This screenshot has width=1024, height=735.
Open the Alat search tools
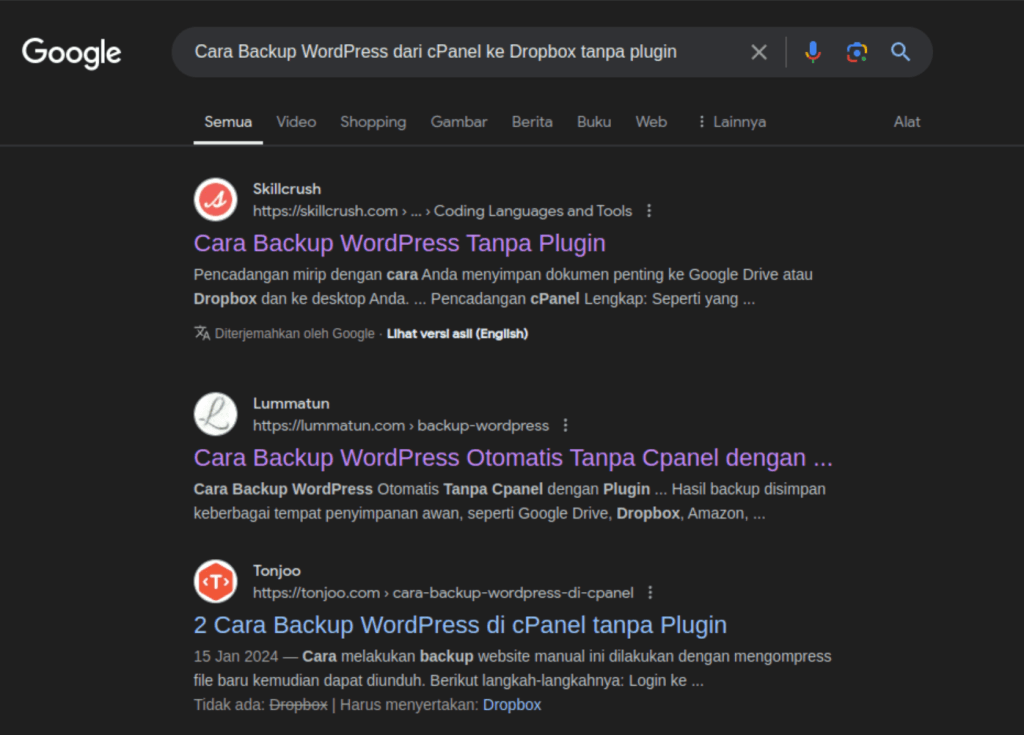(x=907, y=122)
